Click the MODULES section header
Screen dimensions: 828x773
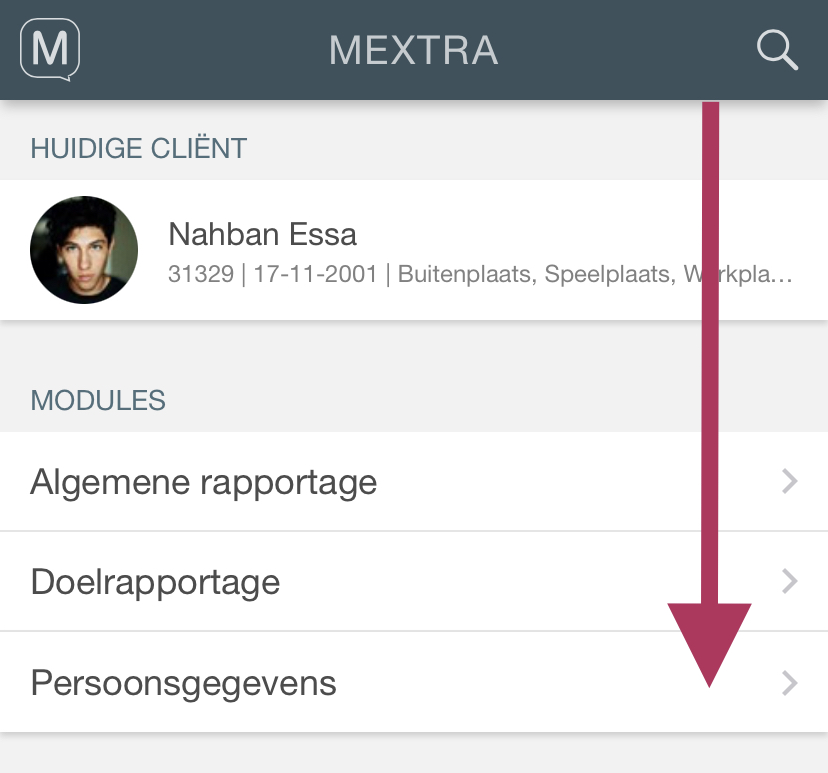click(x=98, y=400)
